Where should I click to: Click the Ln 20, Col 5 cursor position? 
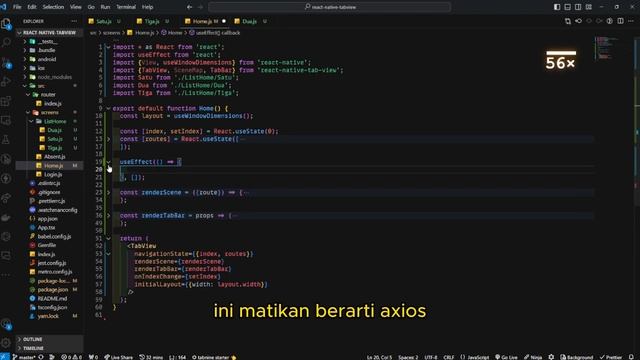click(379, 357)
